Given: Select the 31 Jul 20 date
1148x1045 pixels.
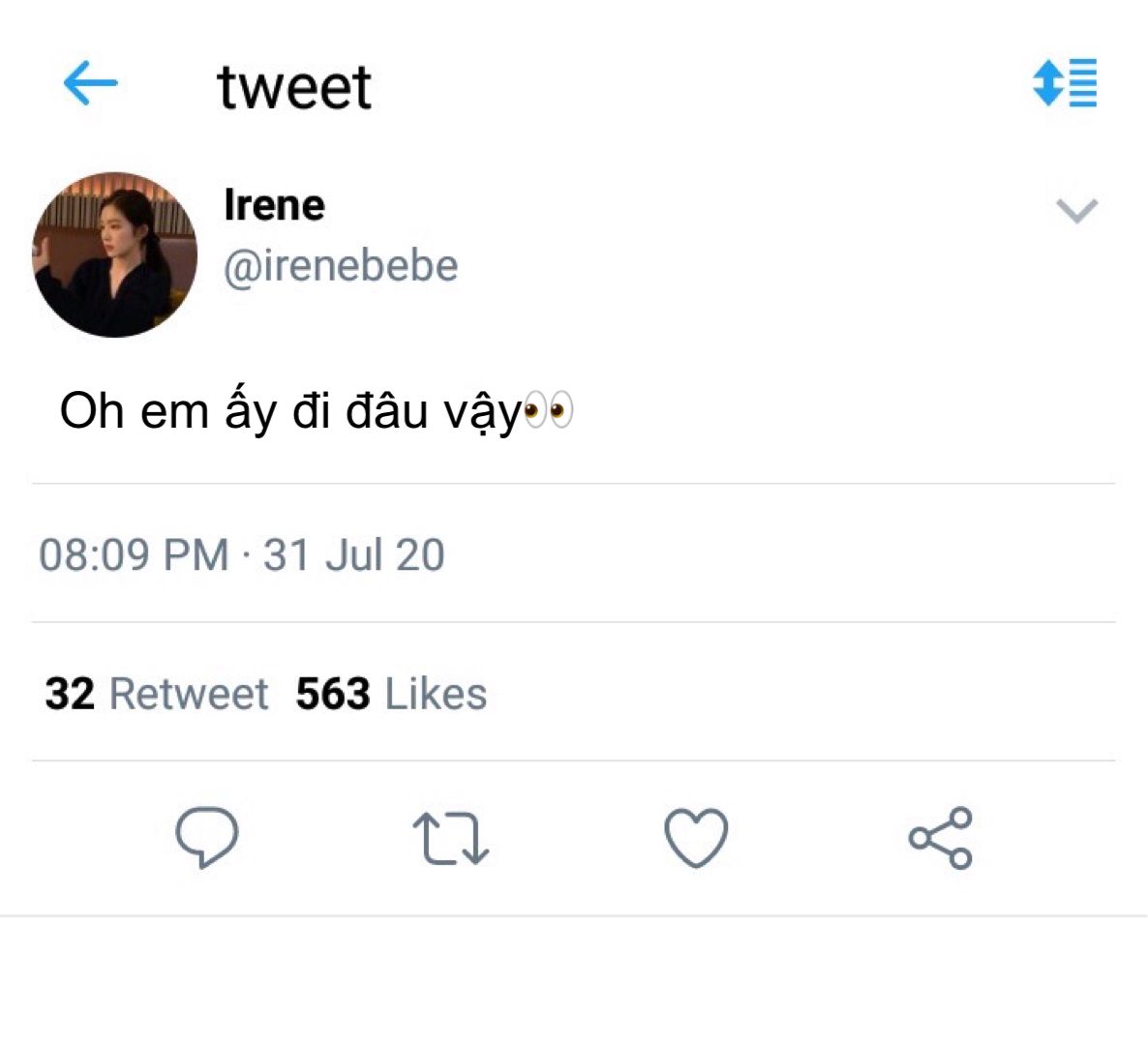Looking at the screenshot, I should click(353, 554).
